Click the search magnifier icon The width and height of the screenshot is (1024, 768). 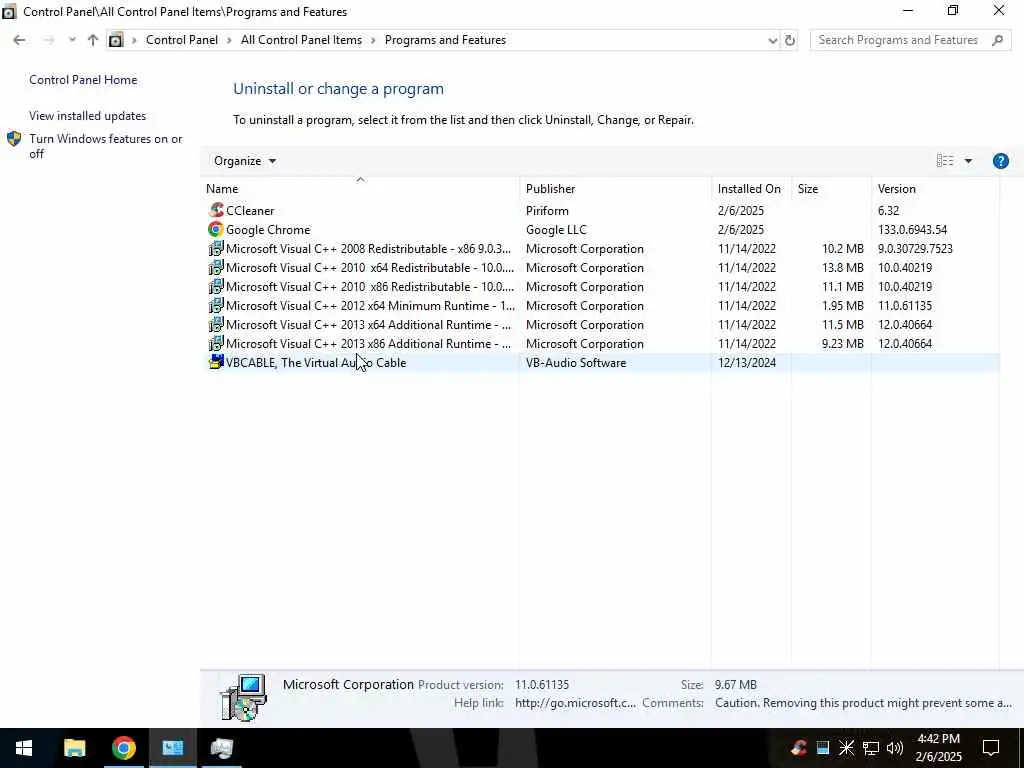[997, 40]
